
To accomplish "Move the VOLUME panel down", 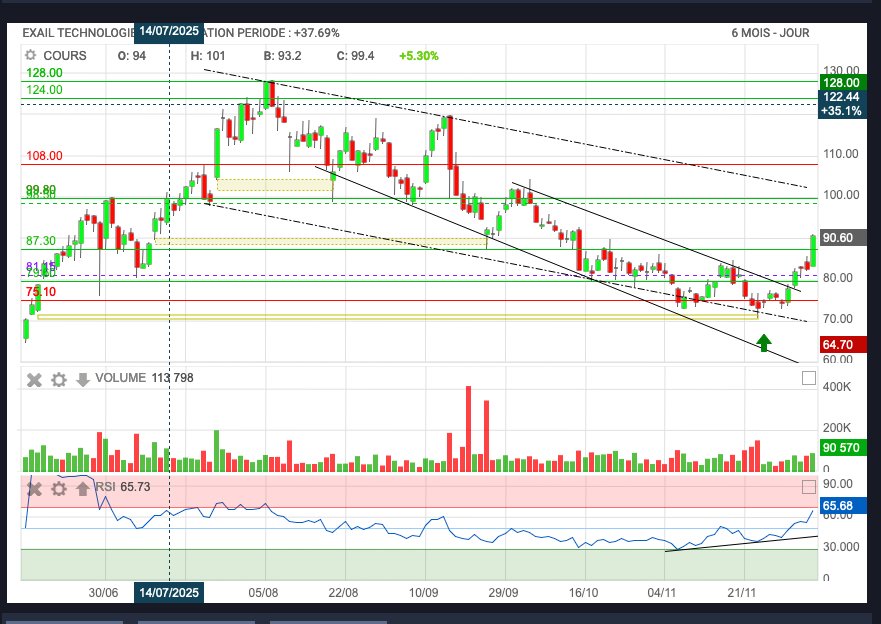I will 82,379.
